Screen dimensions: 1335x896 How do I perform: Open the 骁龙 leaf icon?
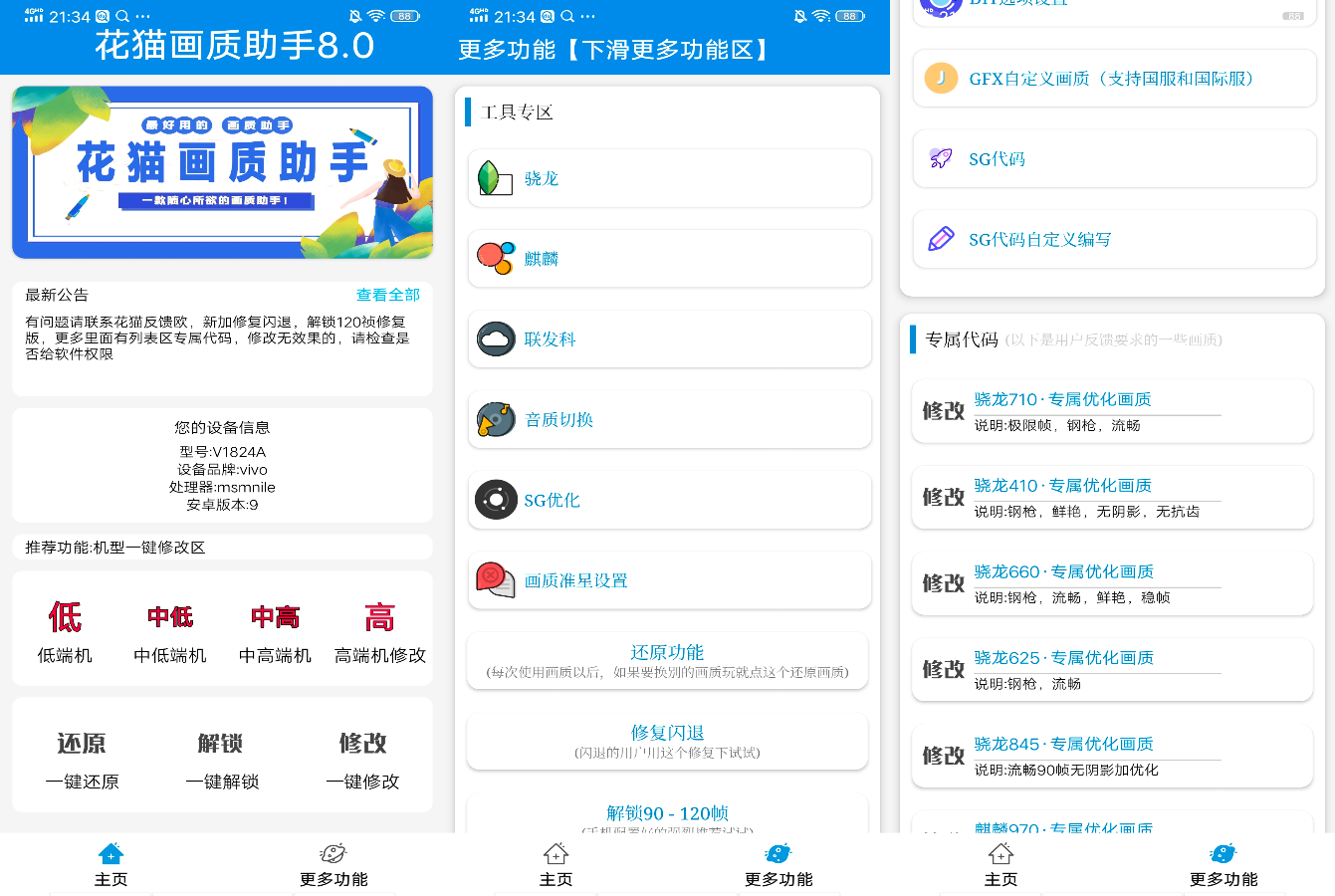(495, 178)
